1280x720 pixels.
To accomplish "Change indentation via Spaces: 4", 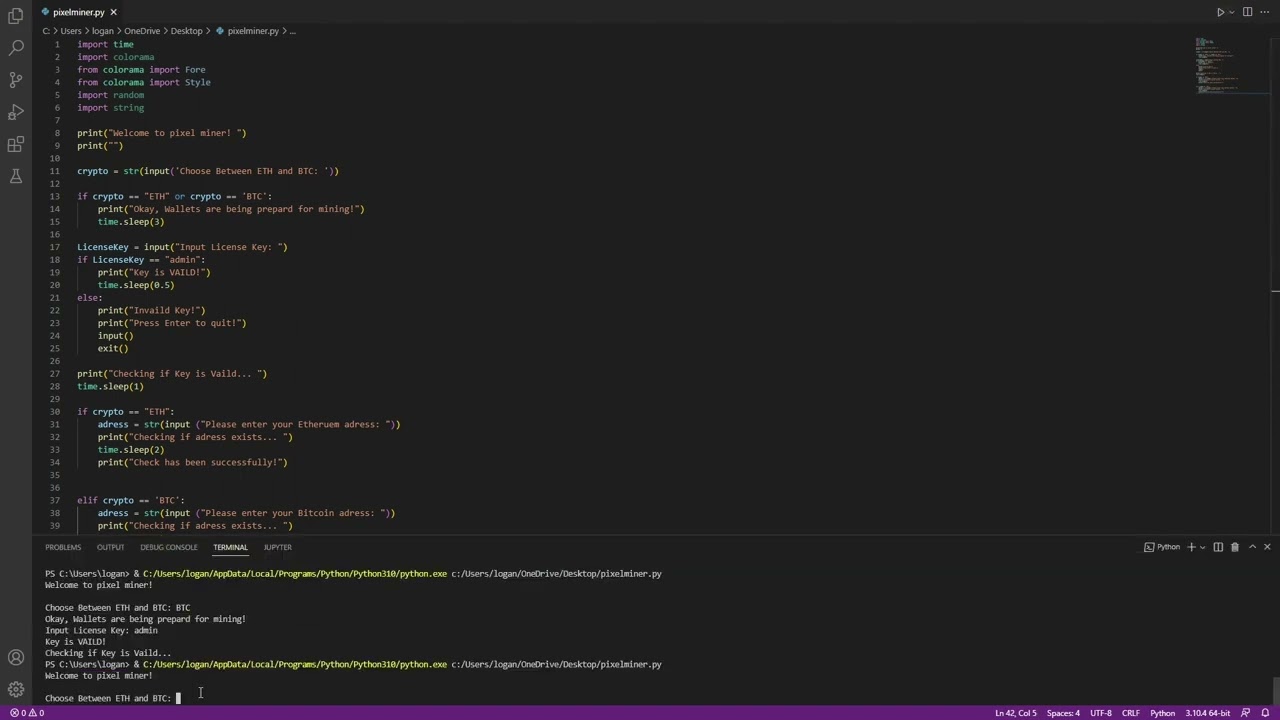I will pyautogui.click(x=1063, y=713).
